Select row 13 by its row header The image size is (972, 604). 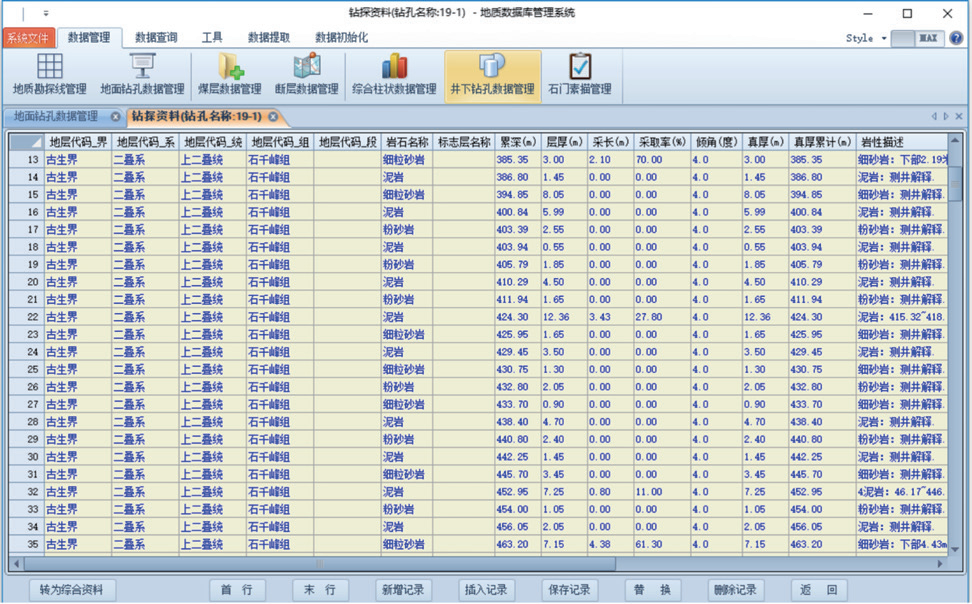click(27, 160)
